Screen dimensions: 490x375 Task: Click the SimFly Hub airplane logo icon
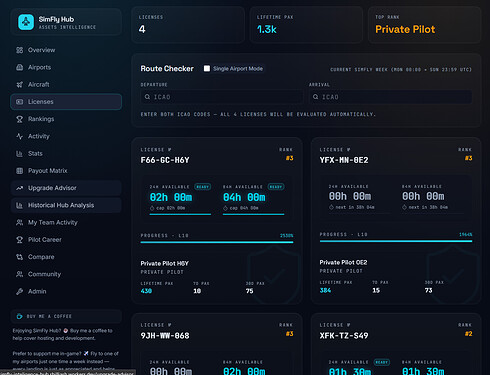click(x=26, y=22)
